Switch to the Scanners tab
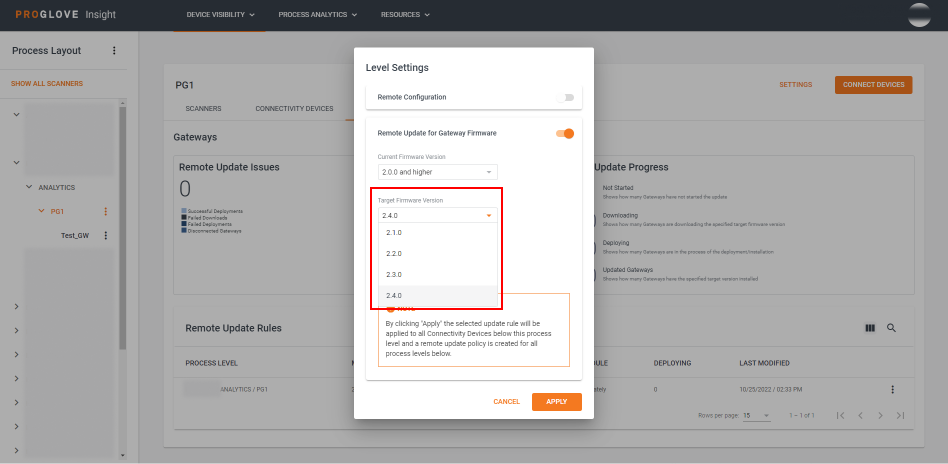The height and width of the screenshot is (464, 948). [x=203, y=108]
